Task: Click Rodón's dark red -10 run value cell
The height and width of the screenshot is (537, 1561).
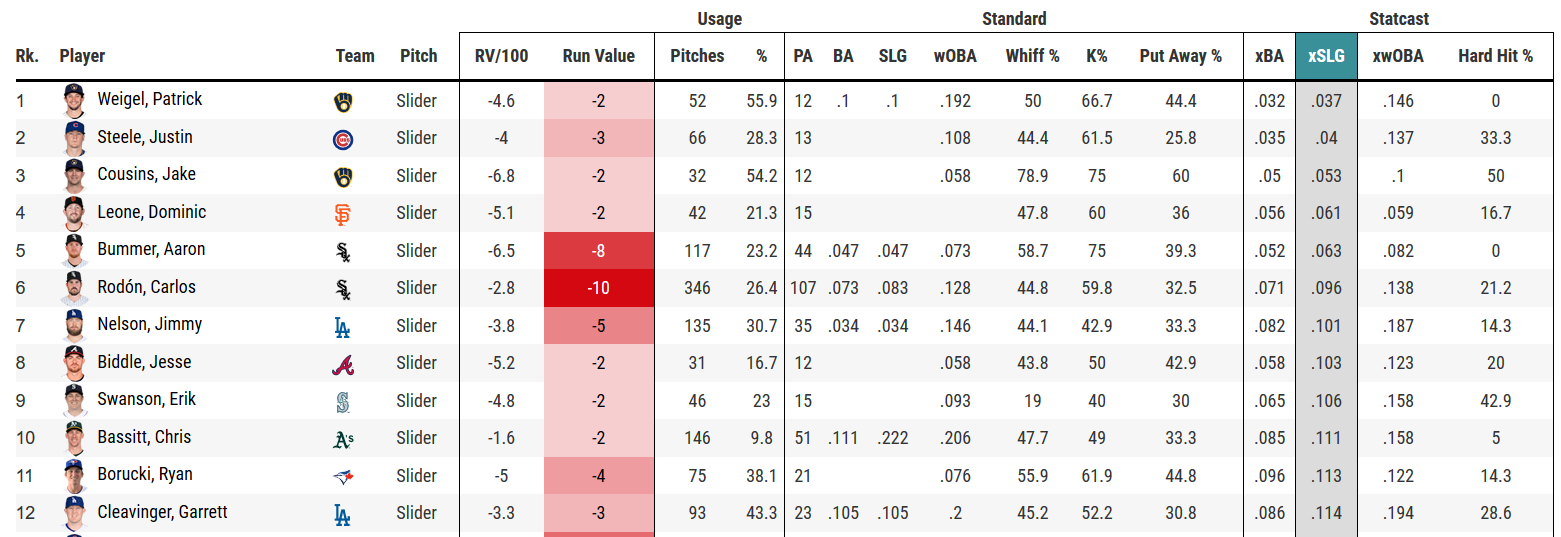Action: (598, 288)
